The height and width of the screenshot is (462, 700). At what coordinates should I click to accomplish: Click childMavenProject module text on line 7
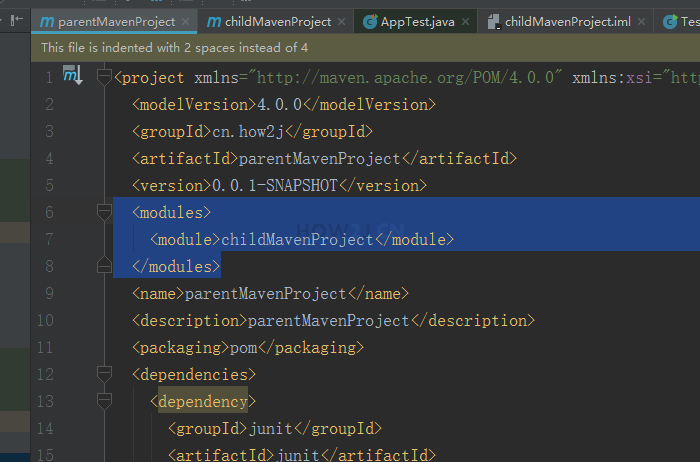(297, 240)
